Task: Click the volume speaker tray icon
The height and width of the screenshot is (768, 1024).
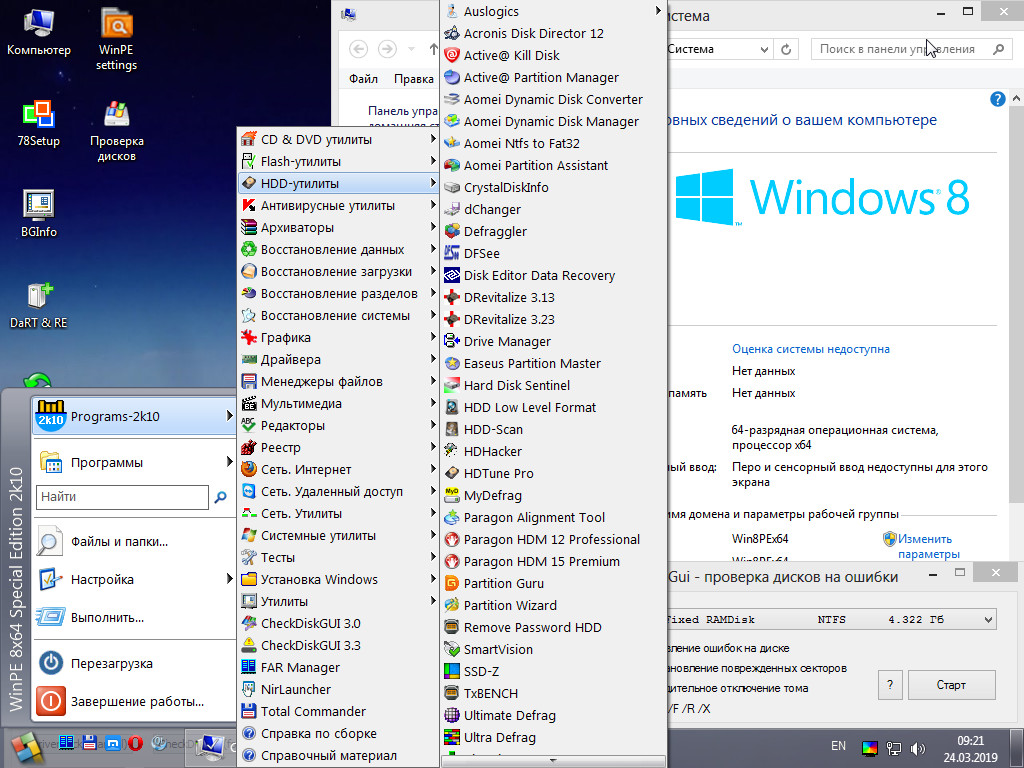Action: [x=918, y=747]
